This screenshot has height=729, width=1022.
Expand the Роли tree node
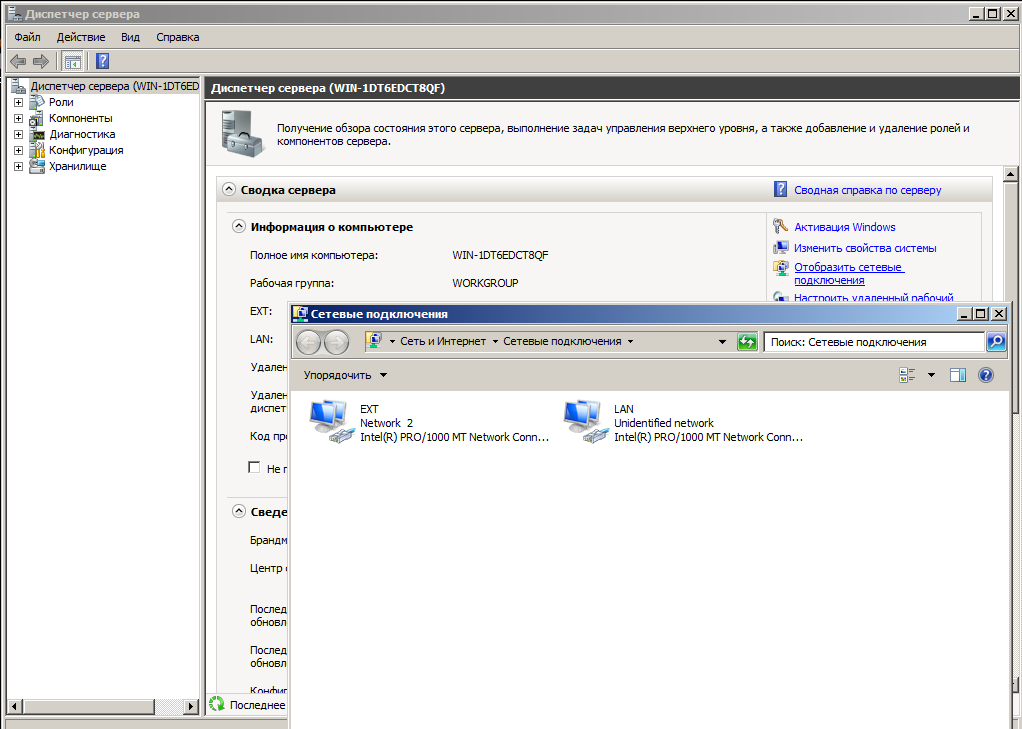[x=18, y=102]
